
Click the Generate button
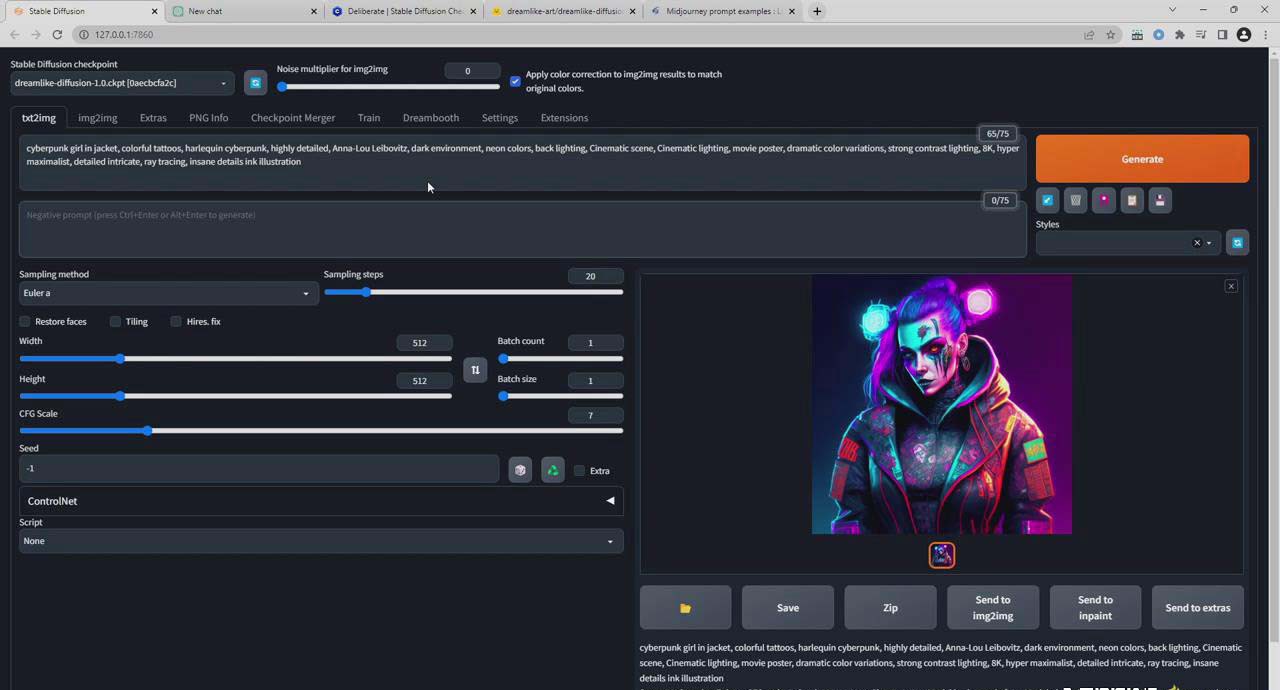pos(1142,159)
